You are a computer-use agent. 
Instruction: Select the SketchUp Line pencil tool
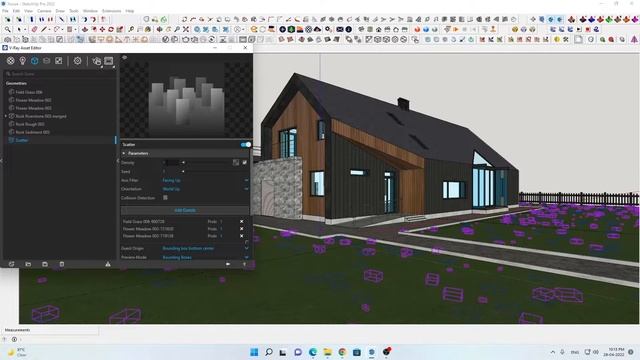point(44,29)
